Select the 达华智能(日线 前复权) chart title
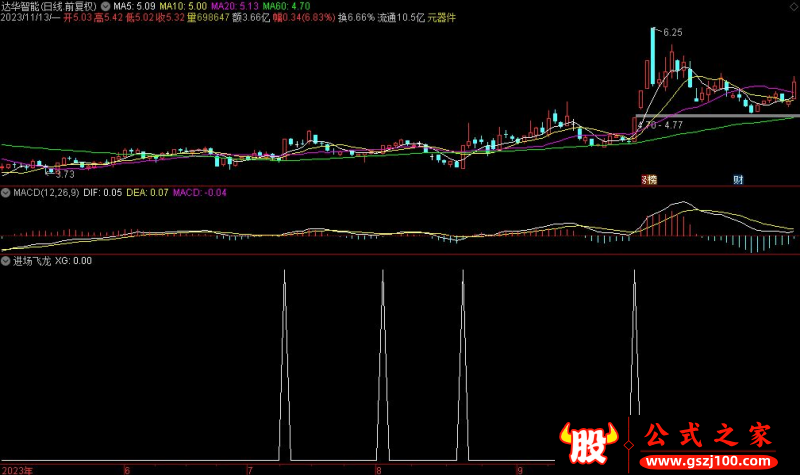The width and height of the screenshot is (800, 475). 48,6
